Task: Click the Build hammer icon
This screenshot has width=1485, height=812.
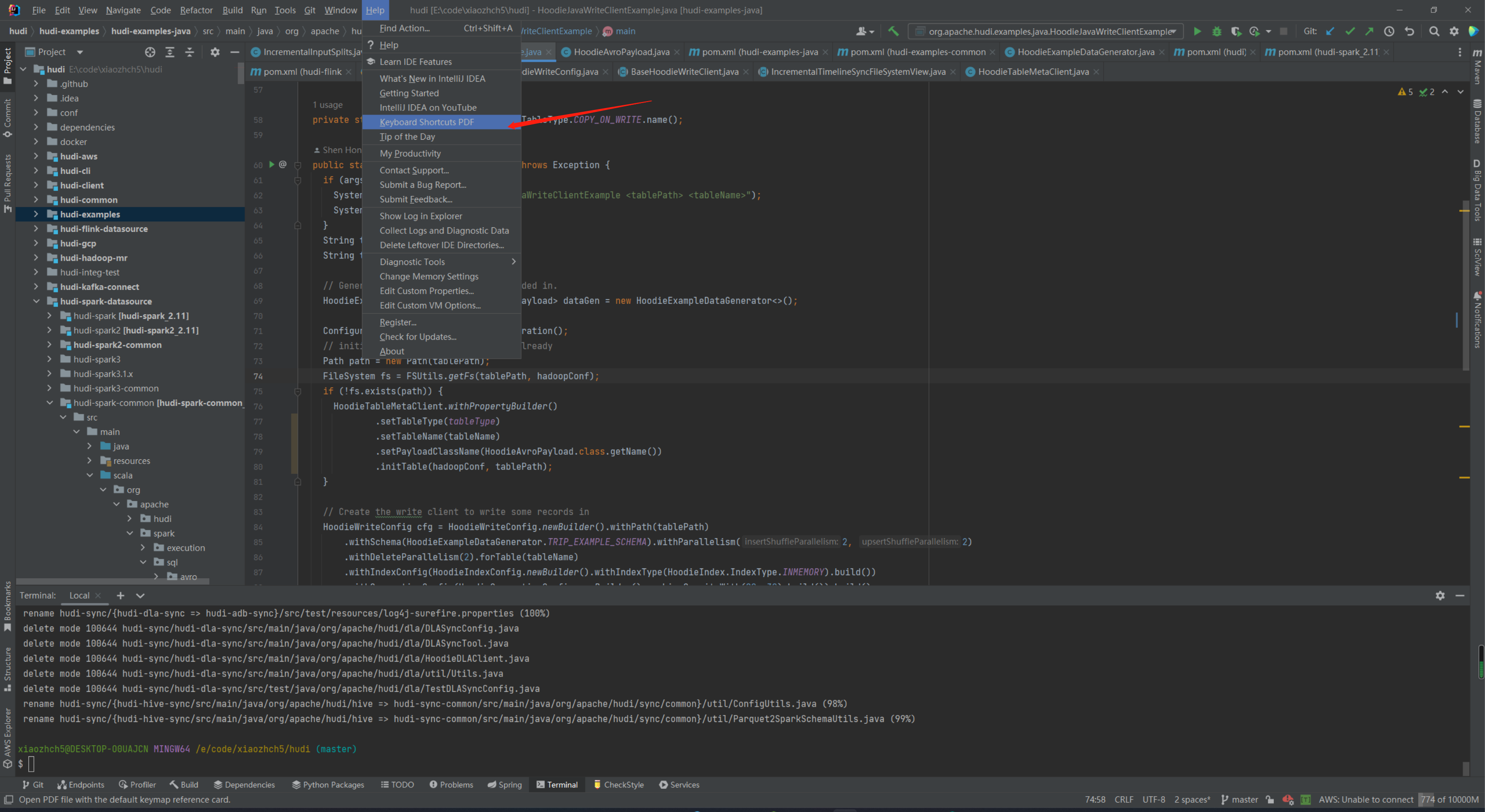Action: [x=893, y=31]
